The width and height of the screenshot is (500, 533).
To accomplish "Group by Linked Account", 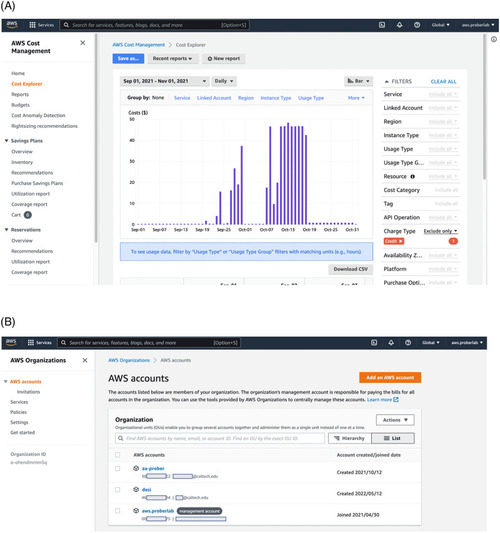I will coord(214,98).
